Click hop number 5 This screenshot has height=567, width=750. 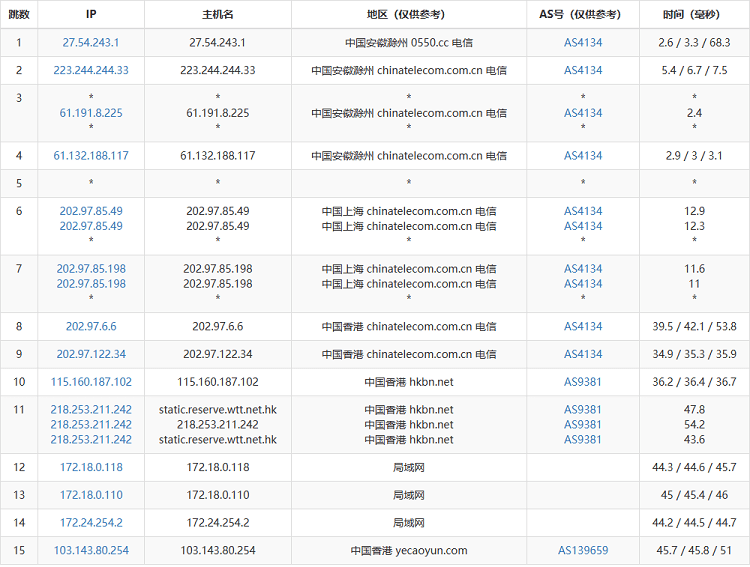tap(19, 183)
